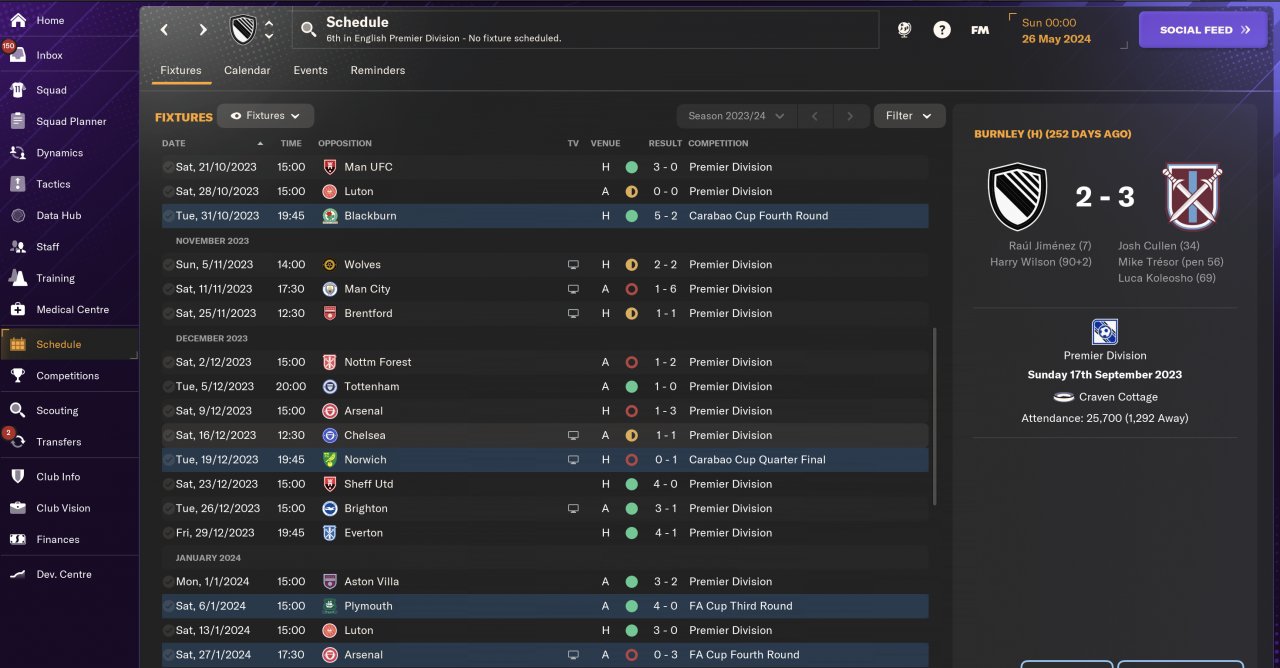Expand the Season 2023/24 dropdown
Image resolution: width=1280 pixels, height=668 pixels.
(x=736, y=116)
